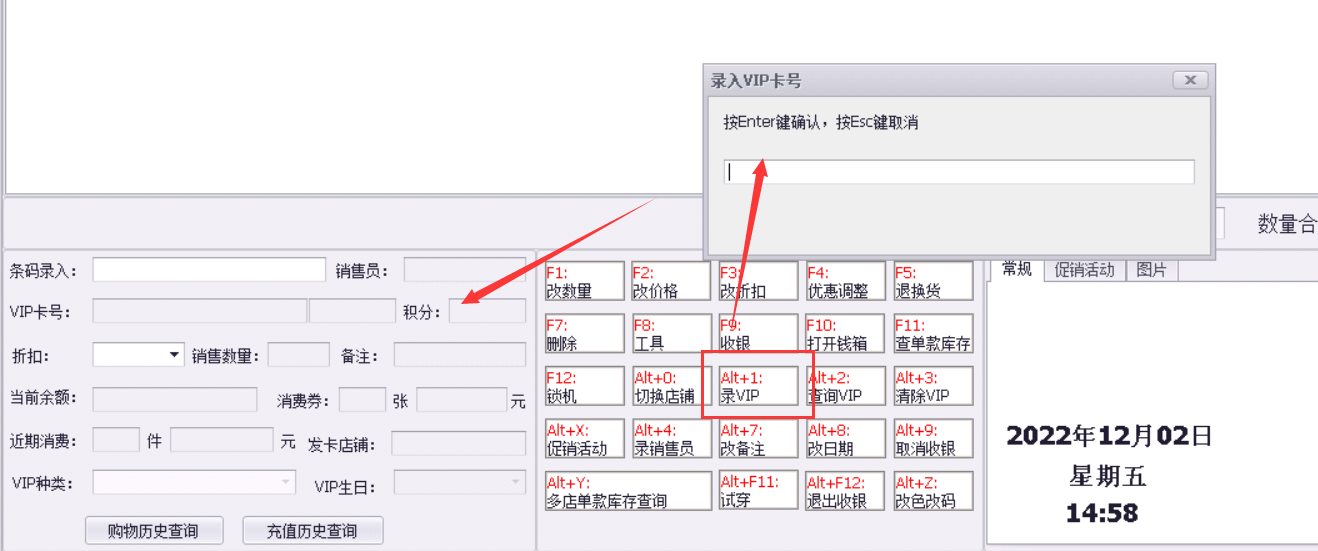Viewport: 1318px width, 551px height.
Task: Expand the VIP生日 dropdown
Action: click(x=516, y=483)
